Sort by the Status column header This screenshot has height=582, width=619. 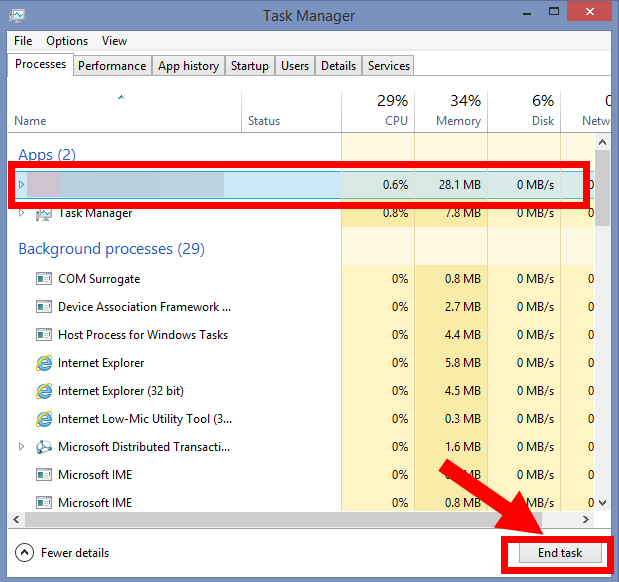pos(291,112)
